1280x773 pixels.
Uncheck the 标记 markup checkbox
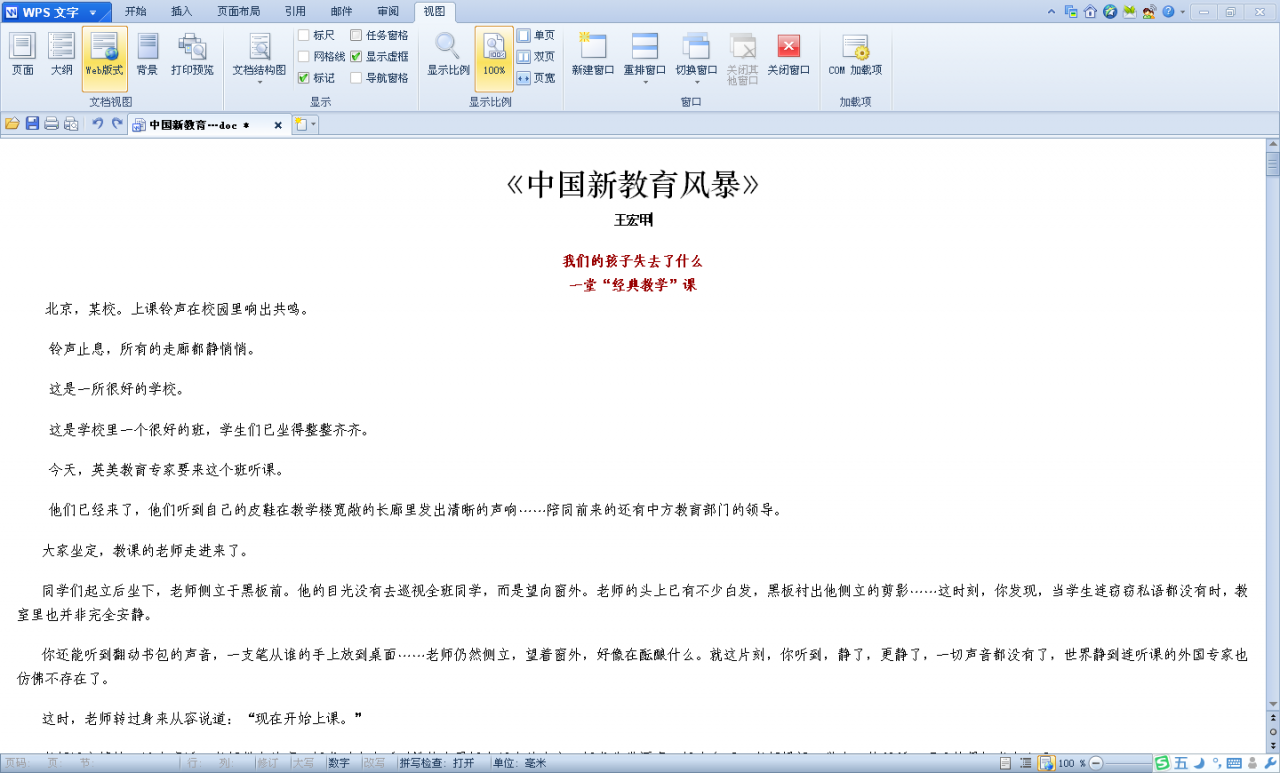(x=303, y=77)
